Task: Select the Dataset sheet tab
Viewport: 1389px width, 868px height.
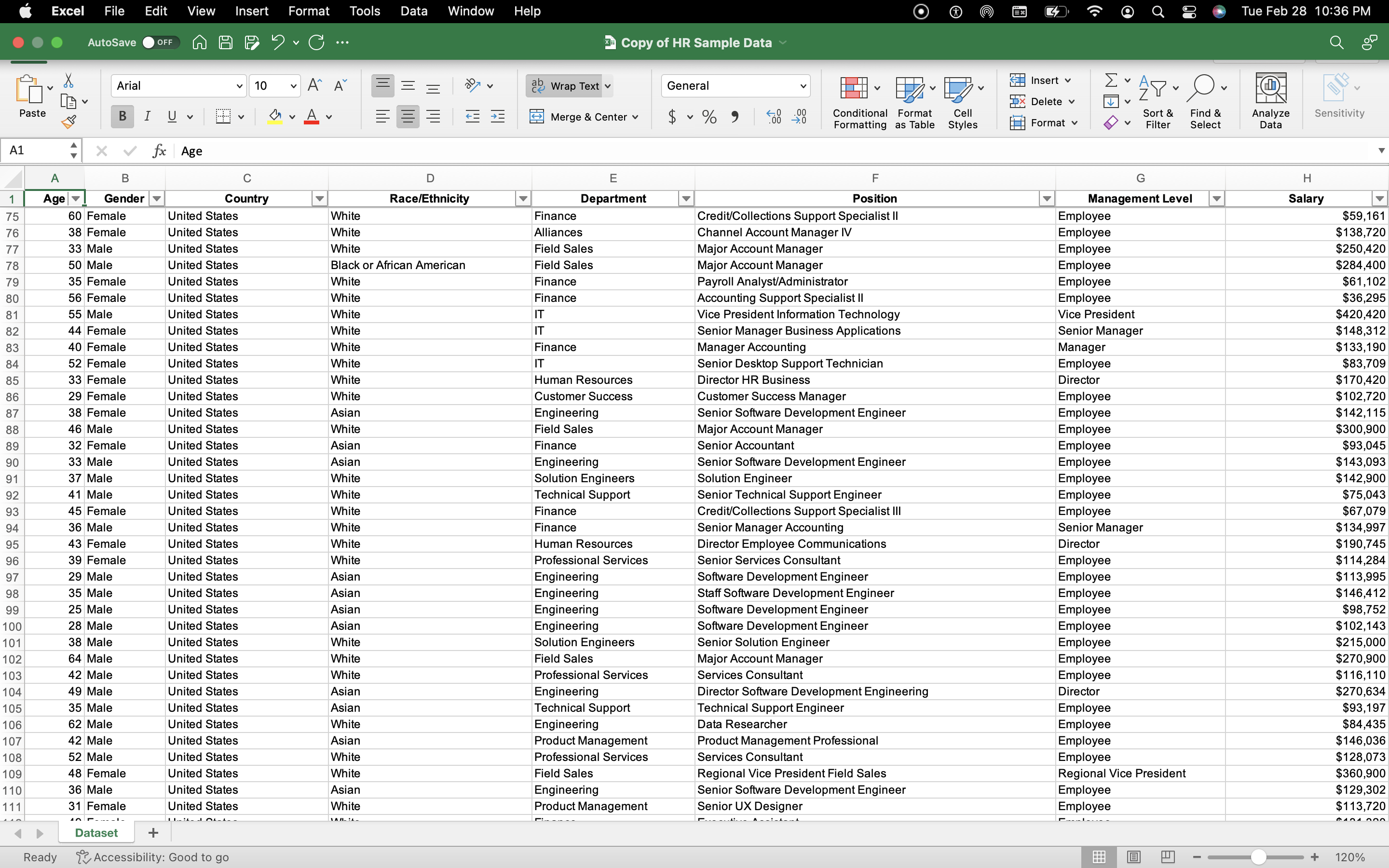Action: 96,832
